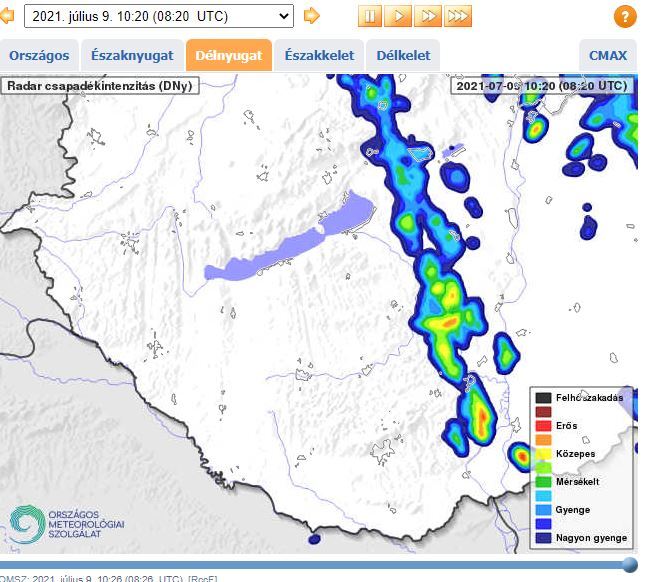This screenshot has height=582, width=645.
Task: Click the red Erős legend swatch
Action: tap(543, 426)
